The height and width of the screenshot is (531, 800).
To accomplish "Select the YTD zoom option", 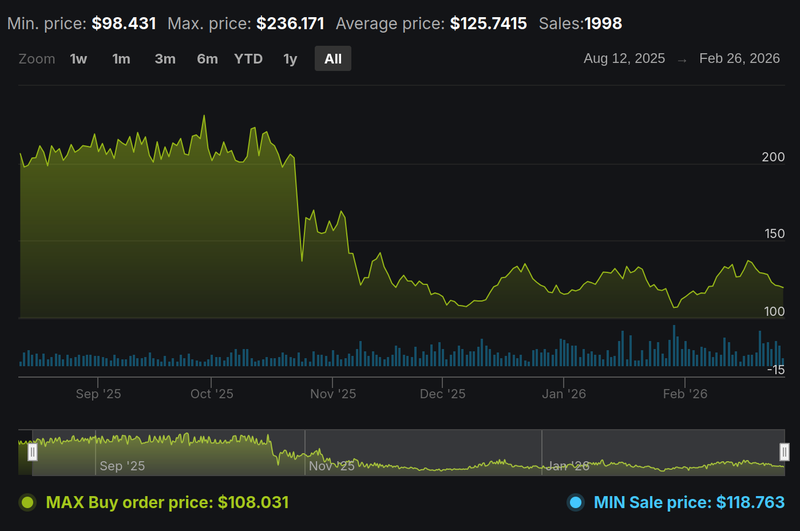I will pyautogui.click(x=248, y=59).
